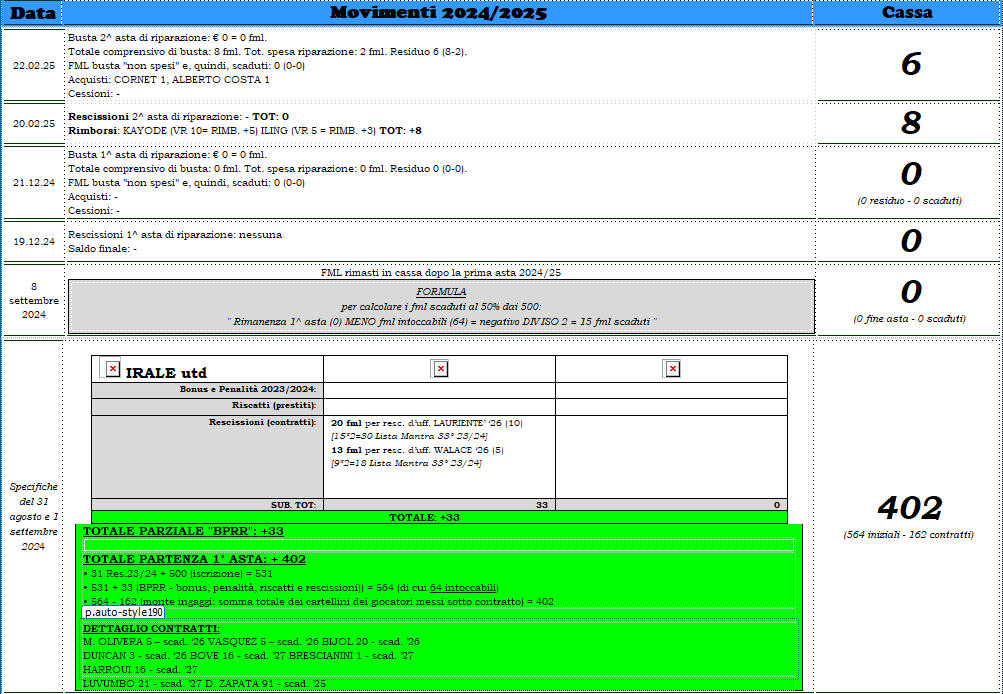Image resolution: width=1003 pixels, height=694 pixels.
Task: Click the "HARROUI 16 - scad. '27" line
Action: 141,670
